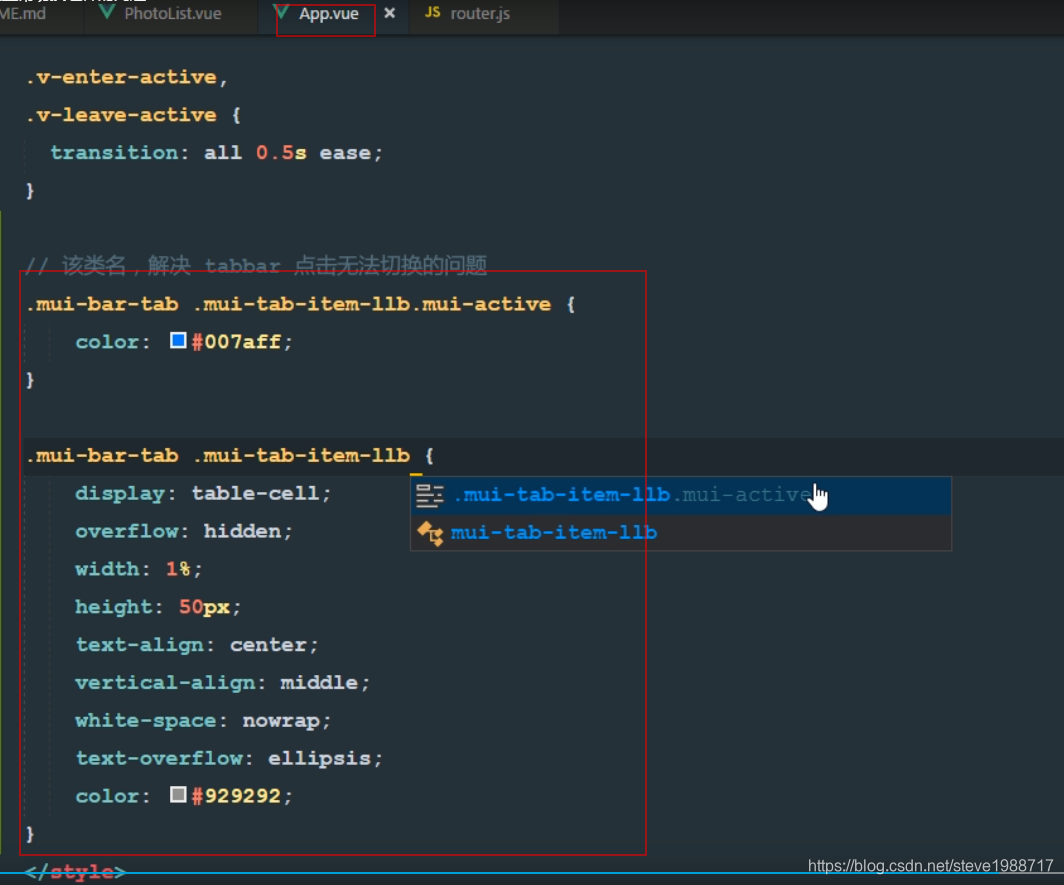
Task: Click the '</style>' closing tag
Action: [75, 872]
